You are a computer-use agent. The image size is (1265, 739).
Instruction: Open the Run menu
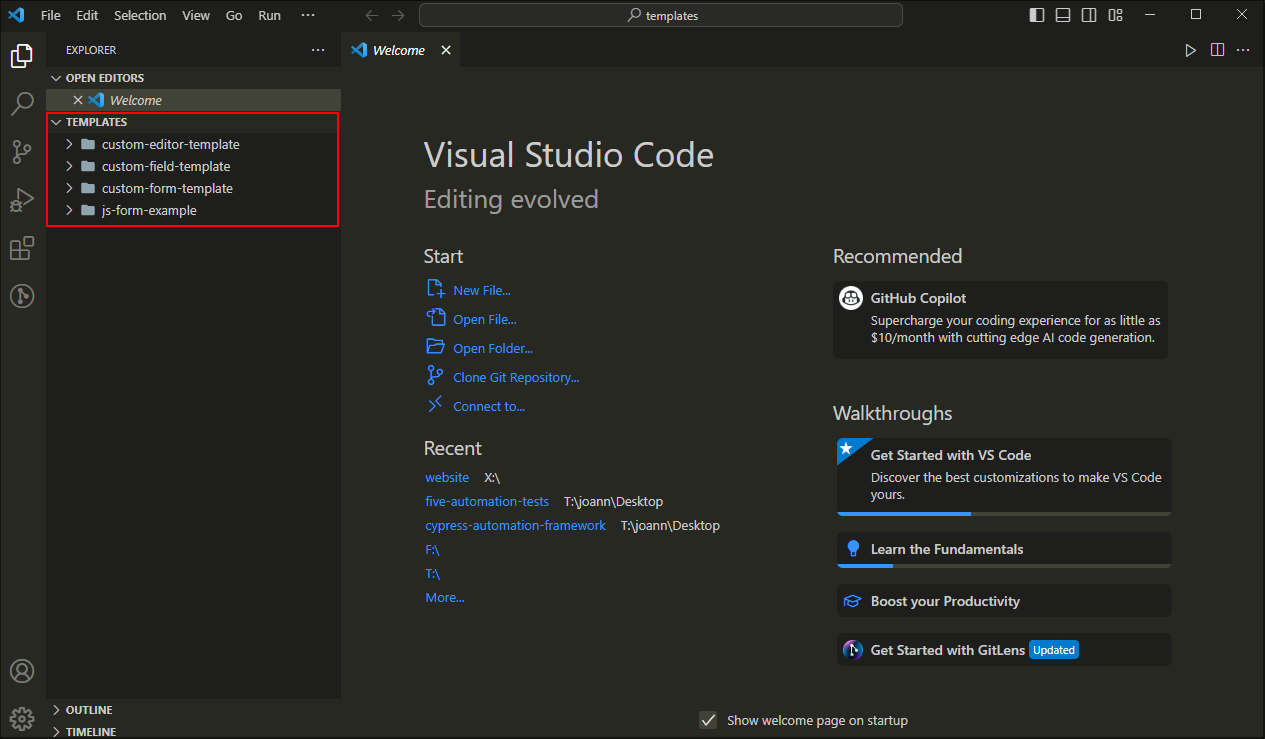click(x=269, y=15)
